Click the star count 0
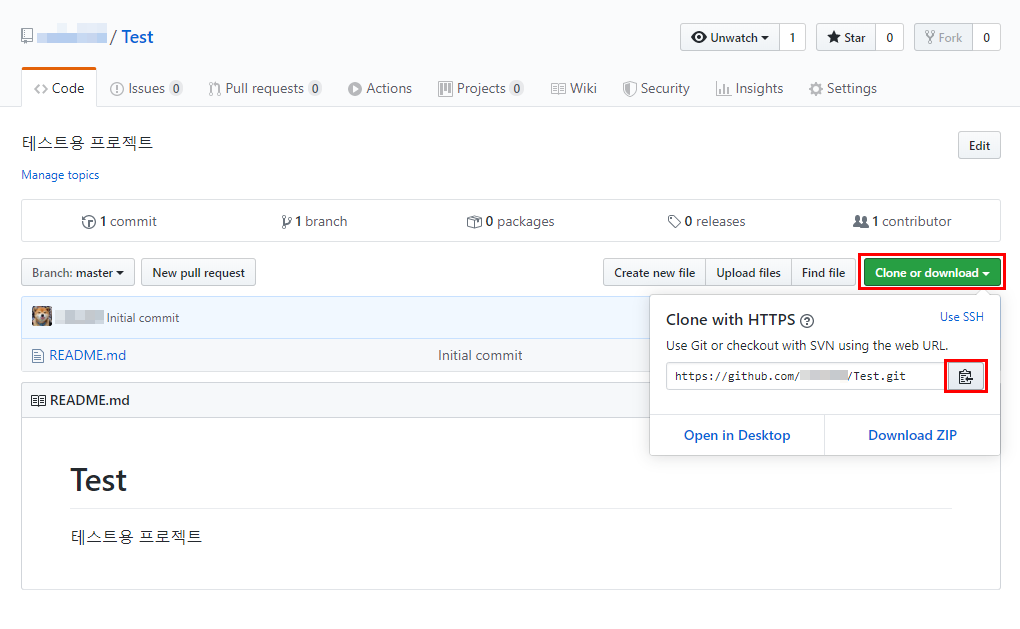The image size is (1020, 629). tap(889, 37)
